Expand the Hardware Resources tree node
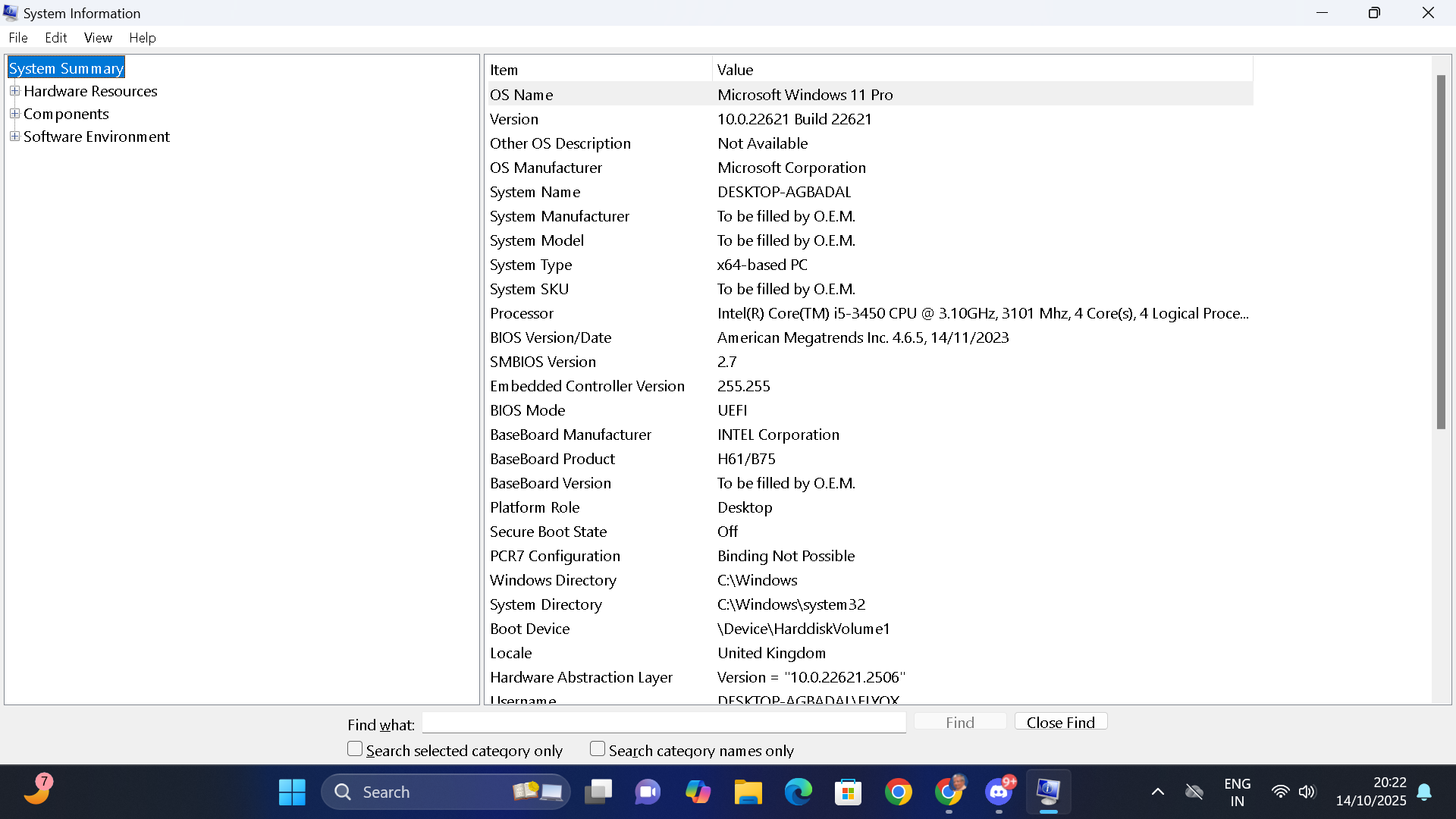The width and height of the screenshot is (1456, 819). [x=14, y=91]
